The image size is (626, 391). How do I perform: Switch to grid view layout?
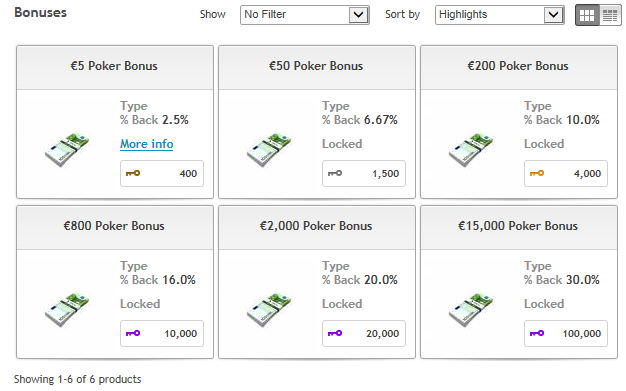(587, 15)
